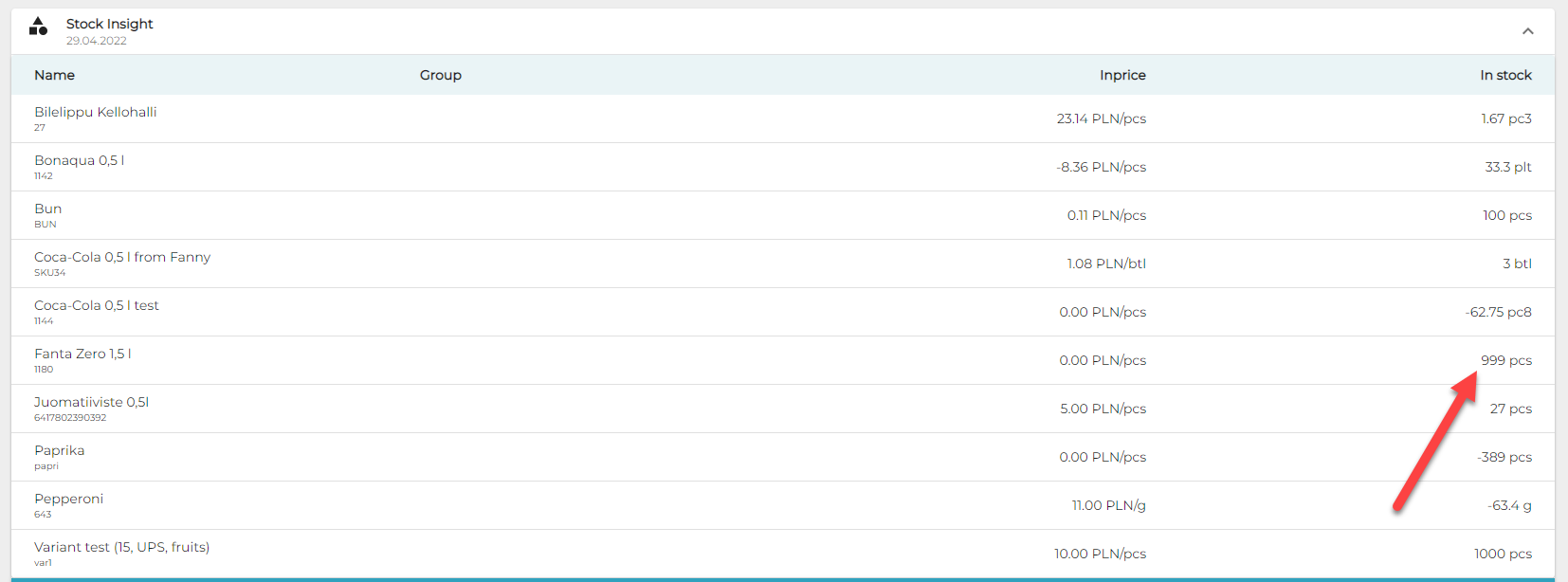Open the Juomatiiviste 0,5l product
This screenshot has width=1568, height=582.
(91, 402)
